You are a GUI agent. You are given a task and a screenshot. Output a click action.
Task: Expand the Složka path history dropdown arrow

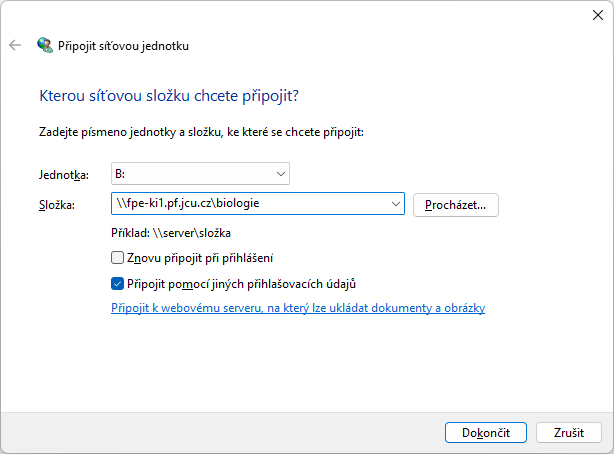click(x=396, y=204)
